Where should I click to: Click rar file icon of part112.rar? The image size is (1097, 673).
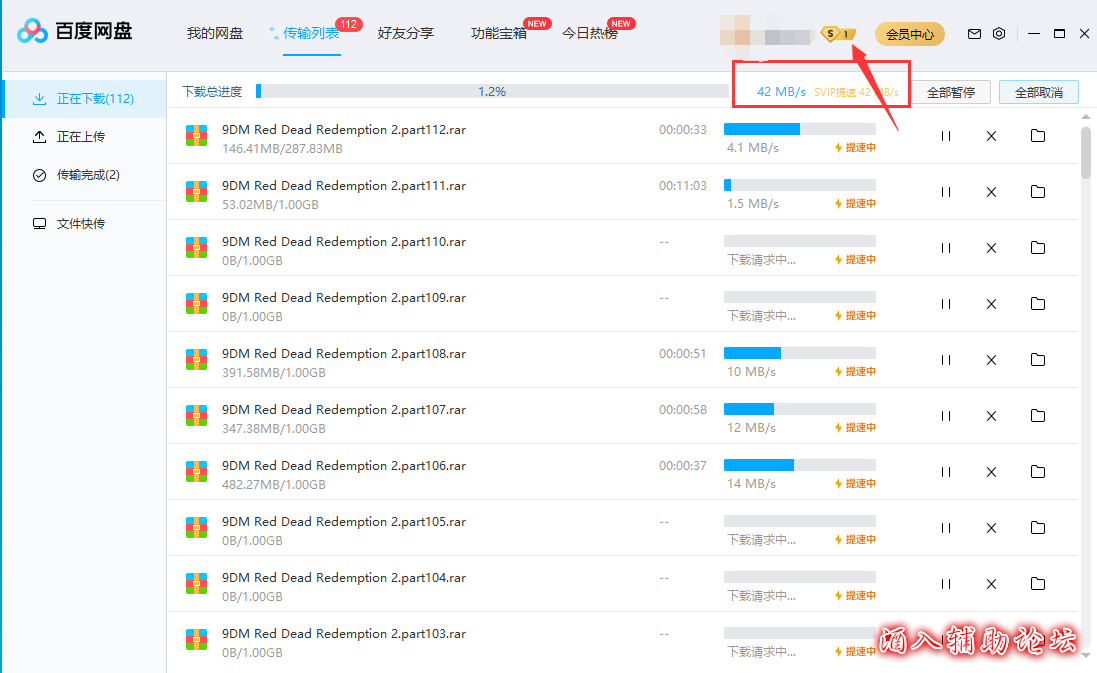pos(196,135)
